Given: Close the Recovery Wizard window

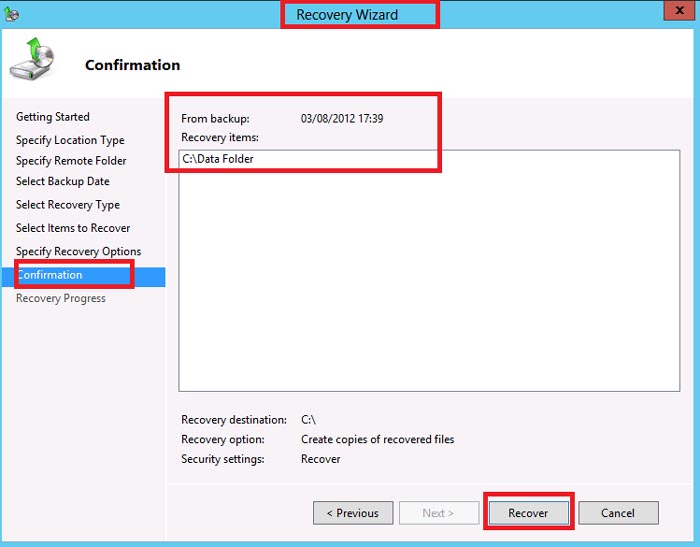Looking at the screenshot, I should [x=679, y=10].
